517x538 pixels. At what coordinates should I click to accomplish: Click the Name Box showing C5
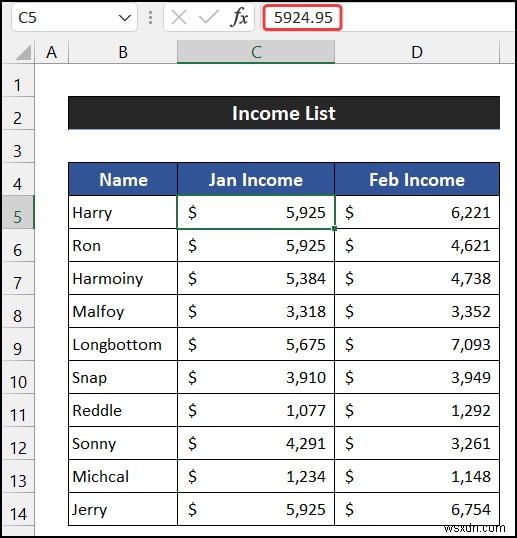pyautogui.click(x=74, y=17)
